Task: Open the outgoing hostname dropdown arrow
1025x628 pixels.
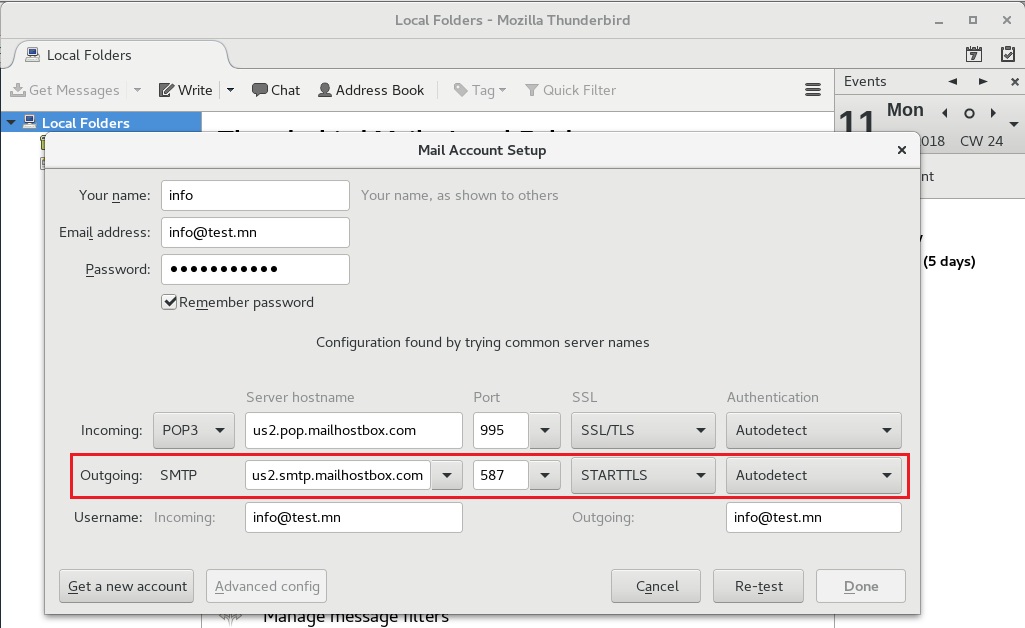Action: point(447,475)
